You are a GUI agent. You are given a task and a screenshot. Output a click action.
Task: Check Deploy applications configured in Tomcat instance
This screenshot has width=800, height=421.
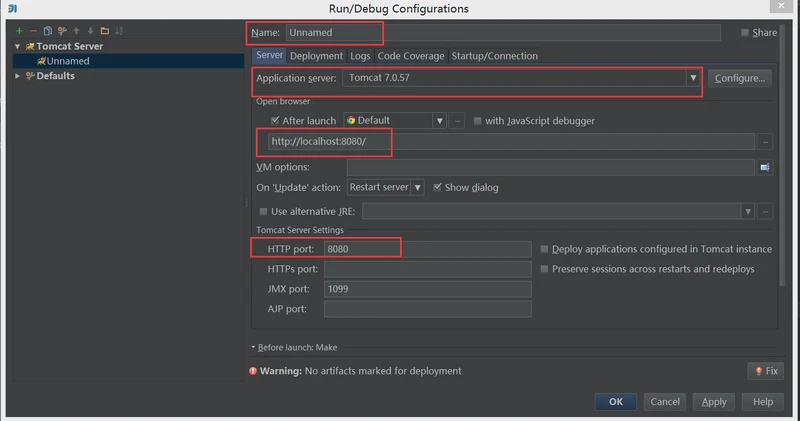pyautogui.click(x=544, y=249)
